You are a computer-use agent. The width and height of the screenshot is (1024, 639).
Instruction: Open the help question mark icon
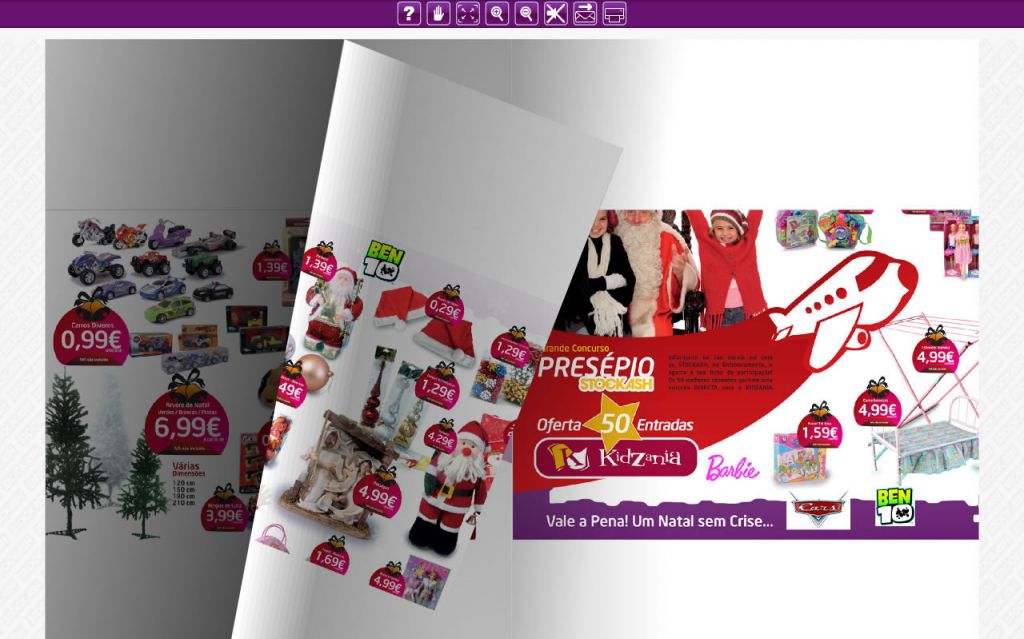(x=409, y=13)
